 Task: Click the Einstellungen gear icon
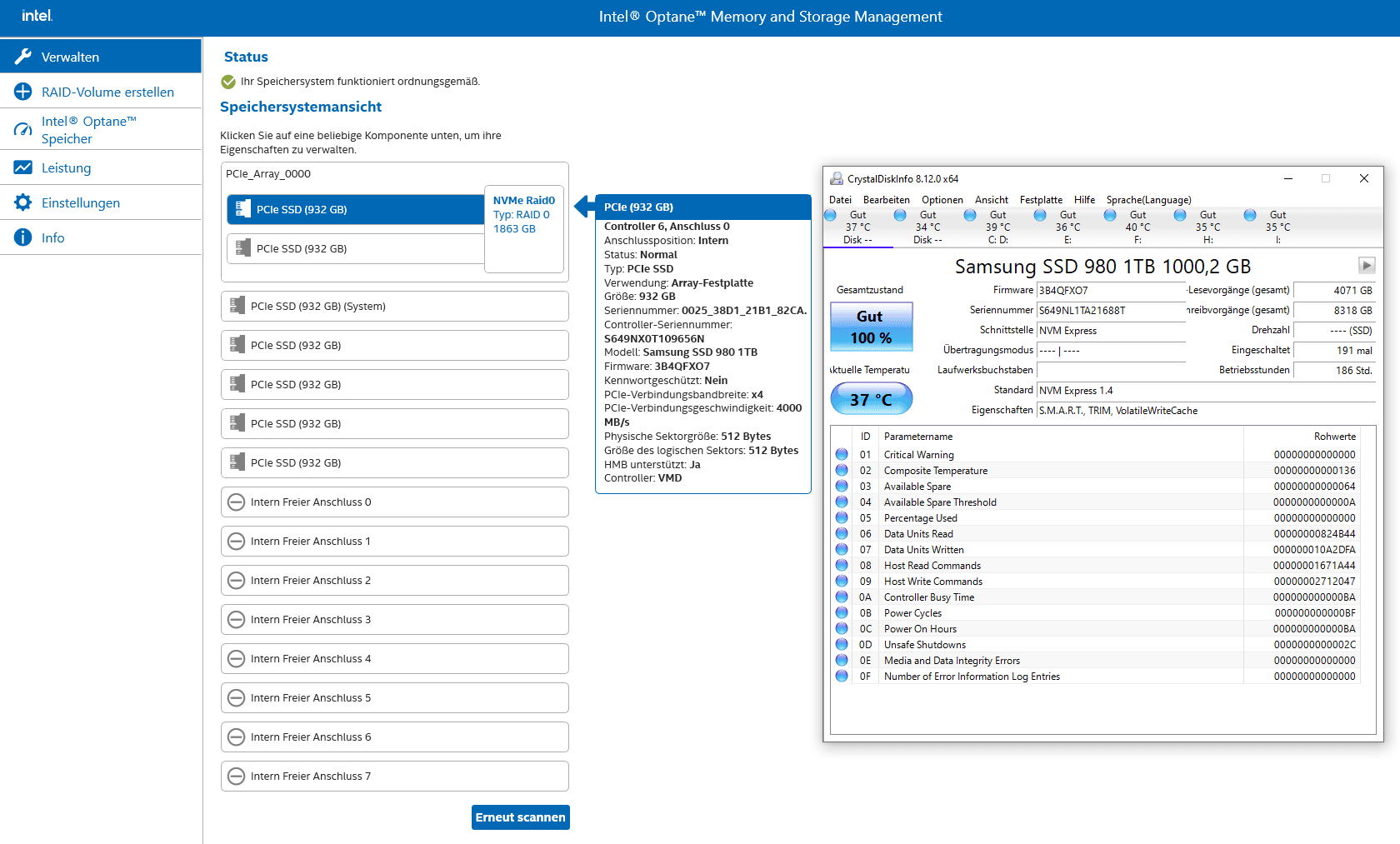coord(23,202)
